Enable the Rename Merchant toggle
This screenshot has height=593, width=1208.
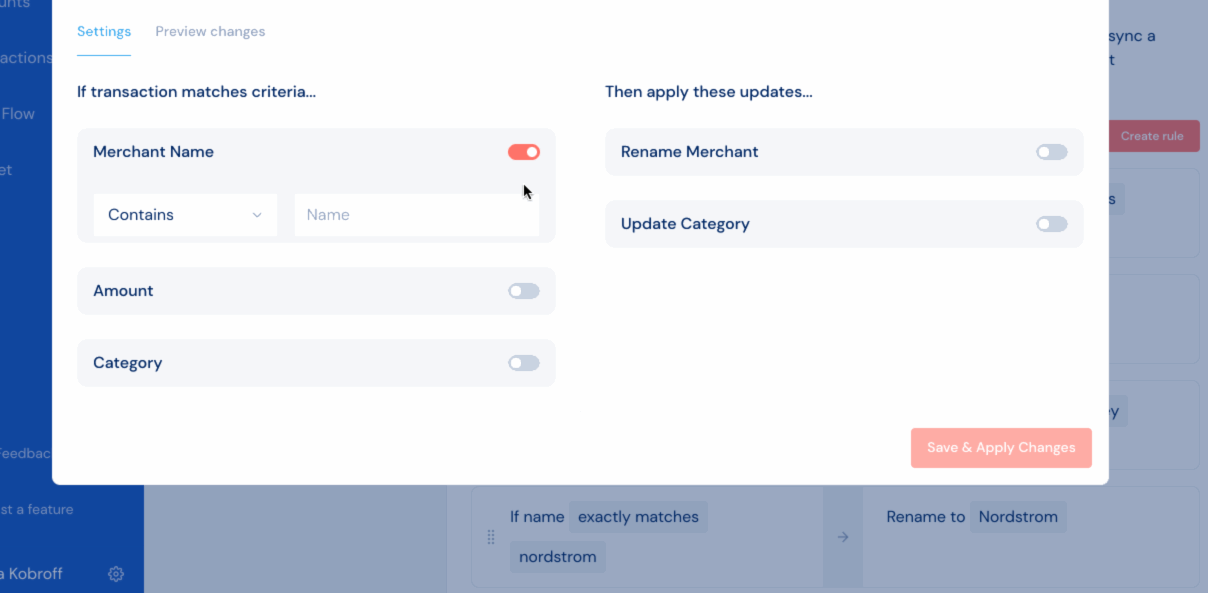coord(1051,152)
